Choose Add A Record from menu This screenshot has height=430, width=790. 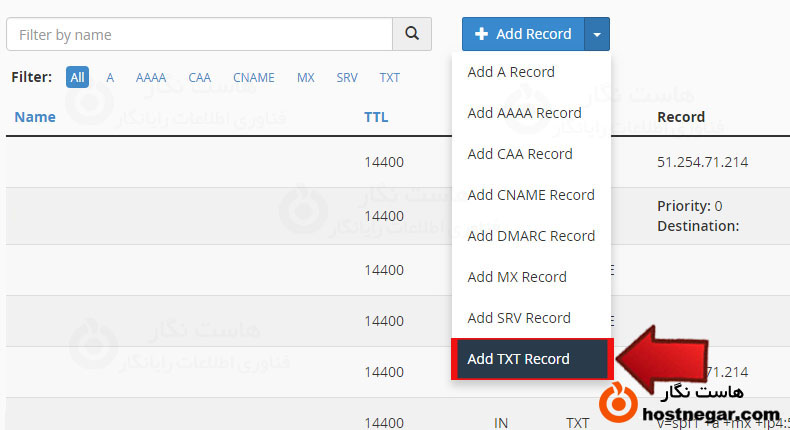pos(511,72)
